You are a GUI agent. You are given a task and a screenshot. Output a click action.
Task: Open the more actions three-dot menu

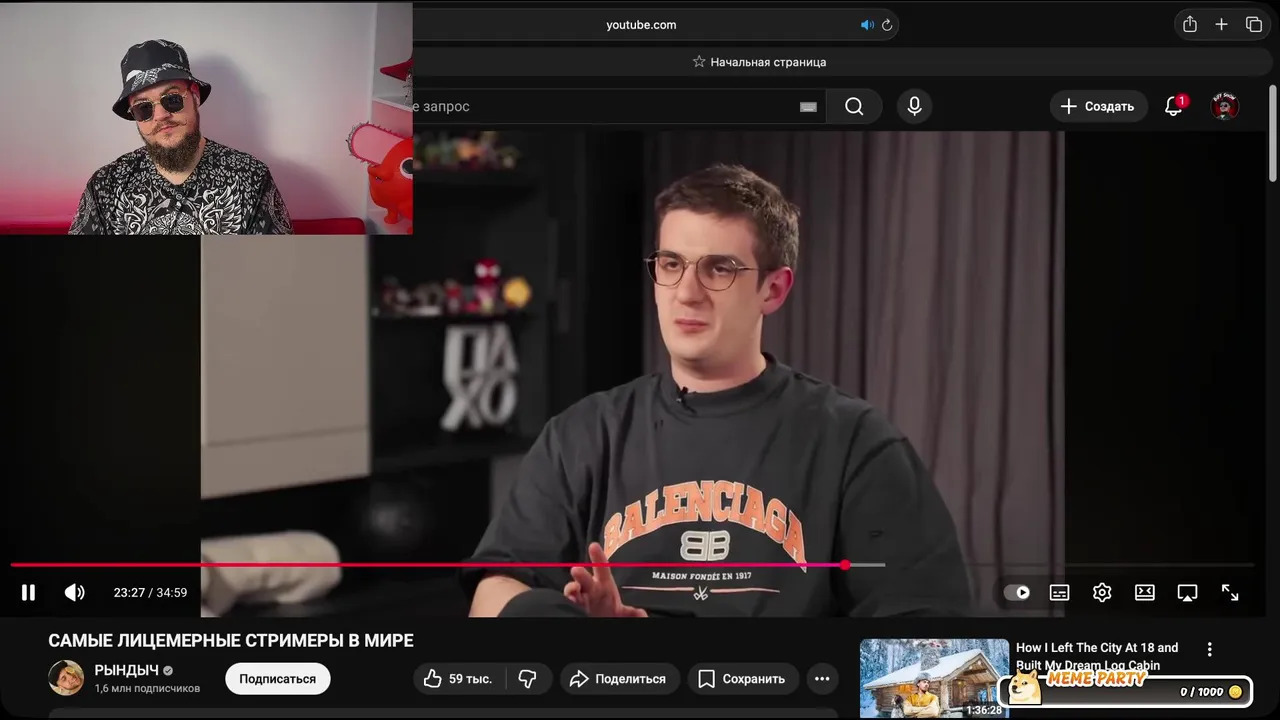coord(822,679)
